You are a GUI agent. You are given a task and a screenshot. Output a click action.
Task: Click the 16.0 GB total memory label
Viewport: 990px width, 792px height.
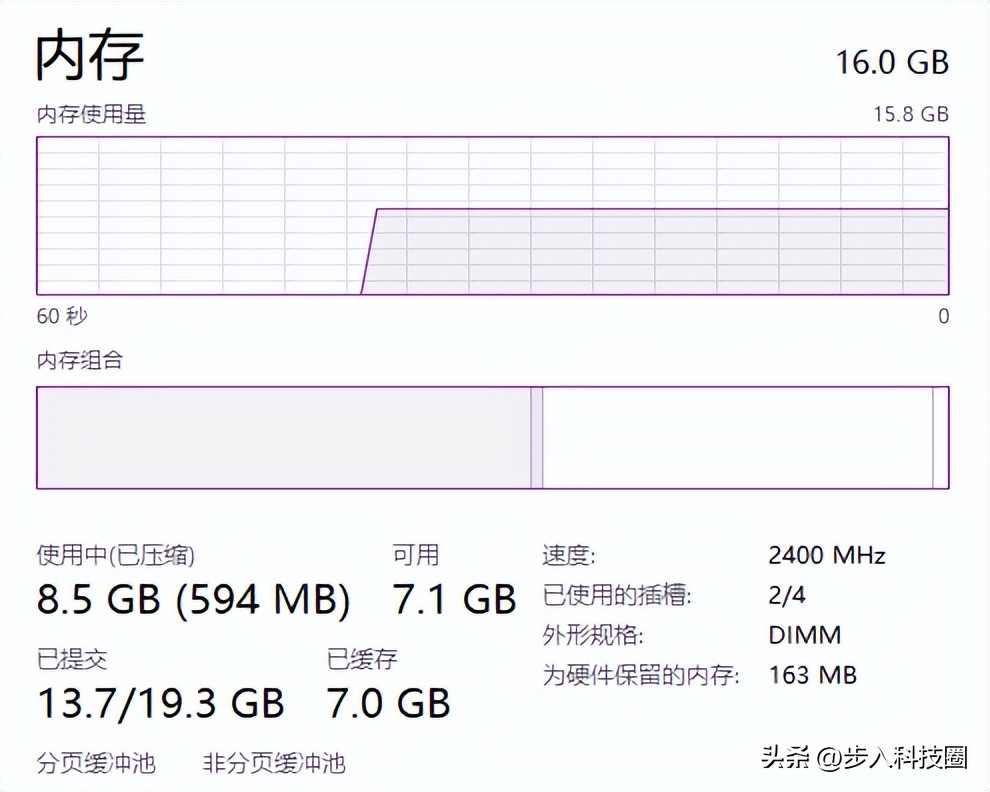[894, 62]
